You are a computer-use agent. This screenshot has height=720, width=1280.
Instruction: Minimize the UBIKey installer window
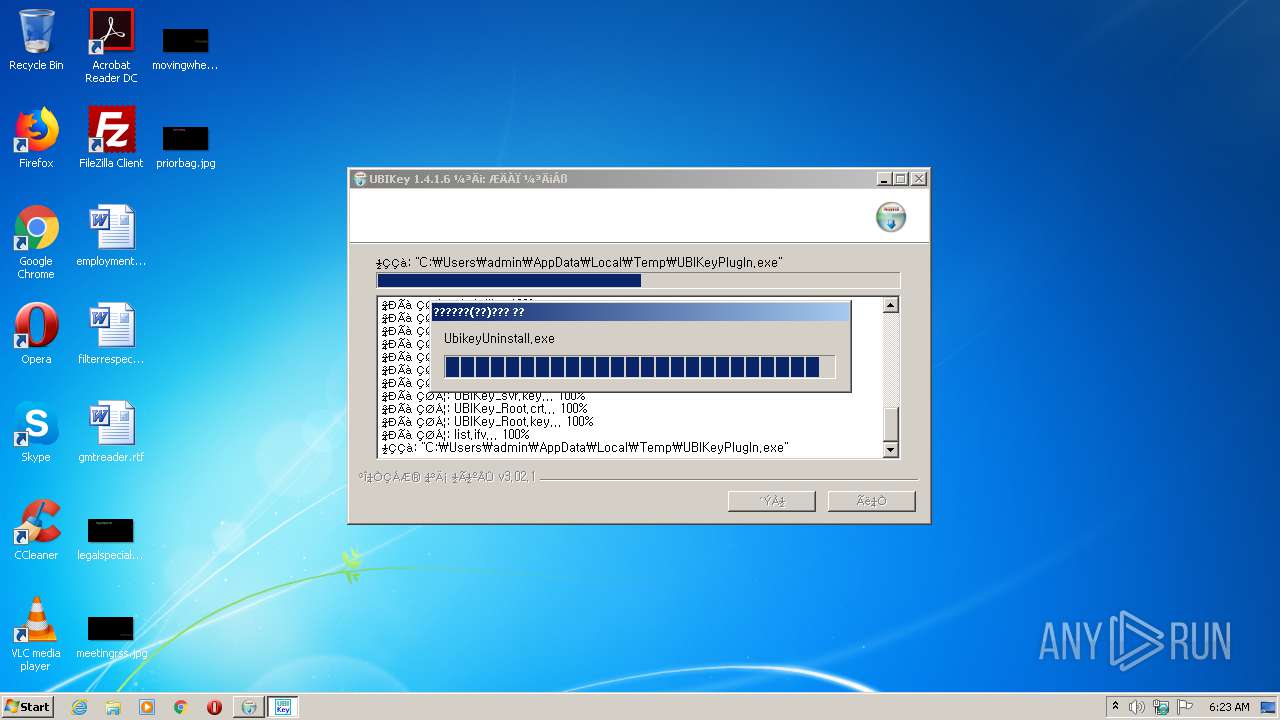click(x=884, y=179)
